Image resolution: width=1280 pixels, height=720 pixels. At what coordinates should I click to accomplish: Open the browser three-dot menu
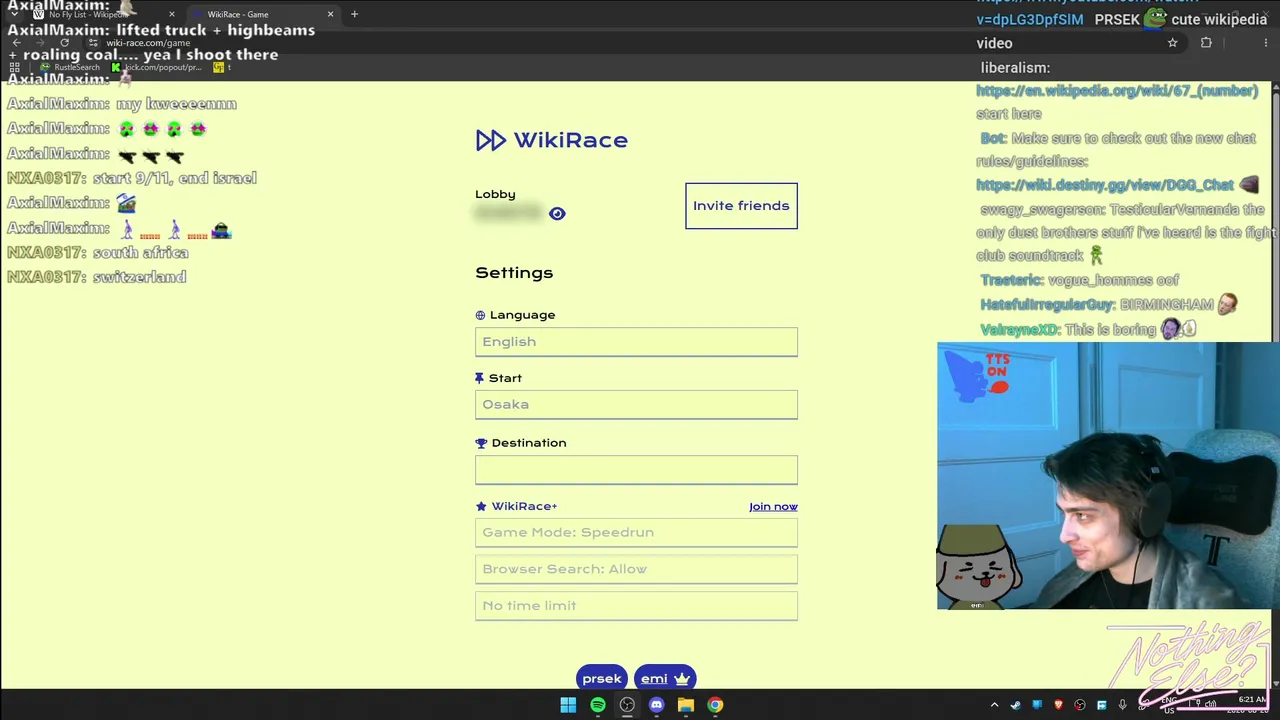(x=1266, y=43)
